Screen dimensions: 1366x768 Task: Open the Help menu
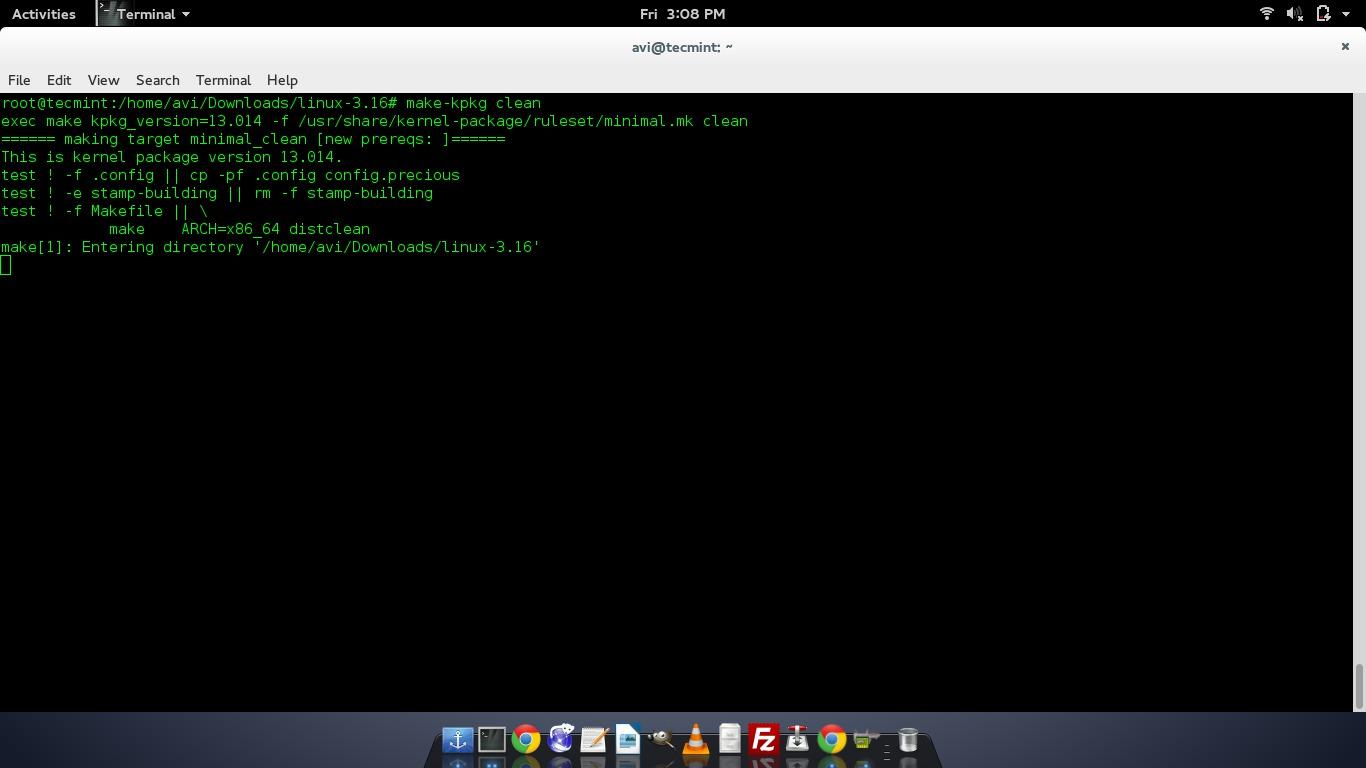[282, 80]
